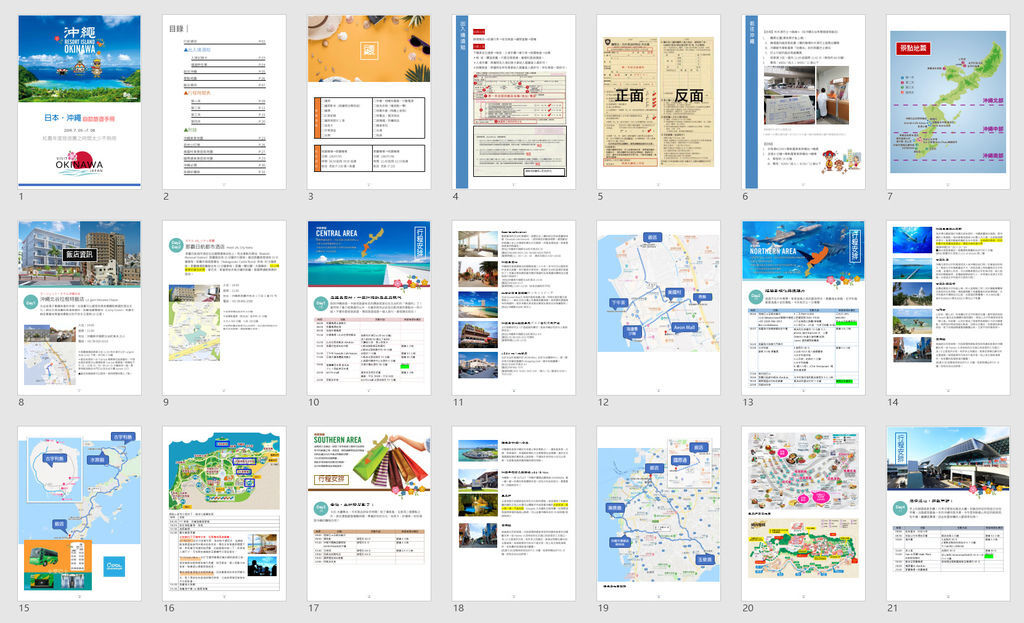Choose page 11 thumbnail with five photos
This screenshot has height=623, width=1024.
coord(514,308)
